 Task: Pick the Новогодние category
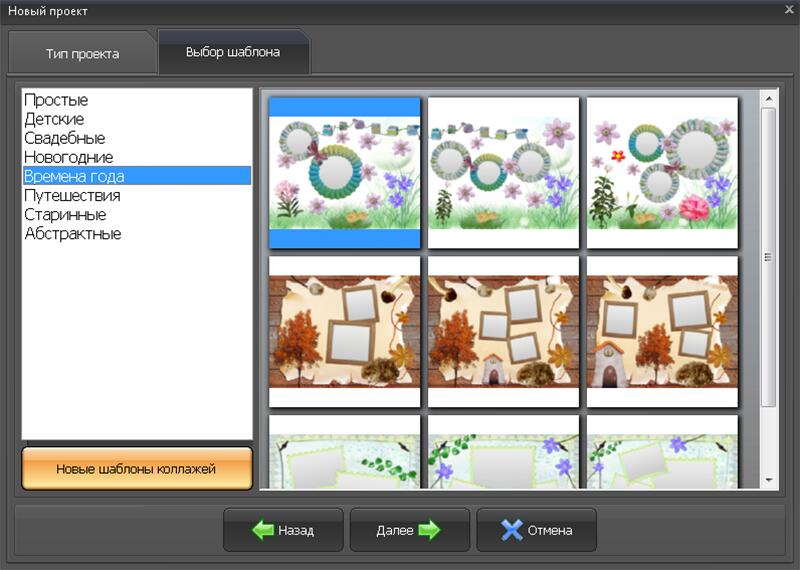tap(68, 157)
